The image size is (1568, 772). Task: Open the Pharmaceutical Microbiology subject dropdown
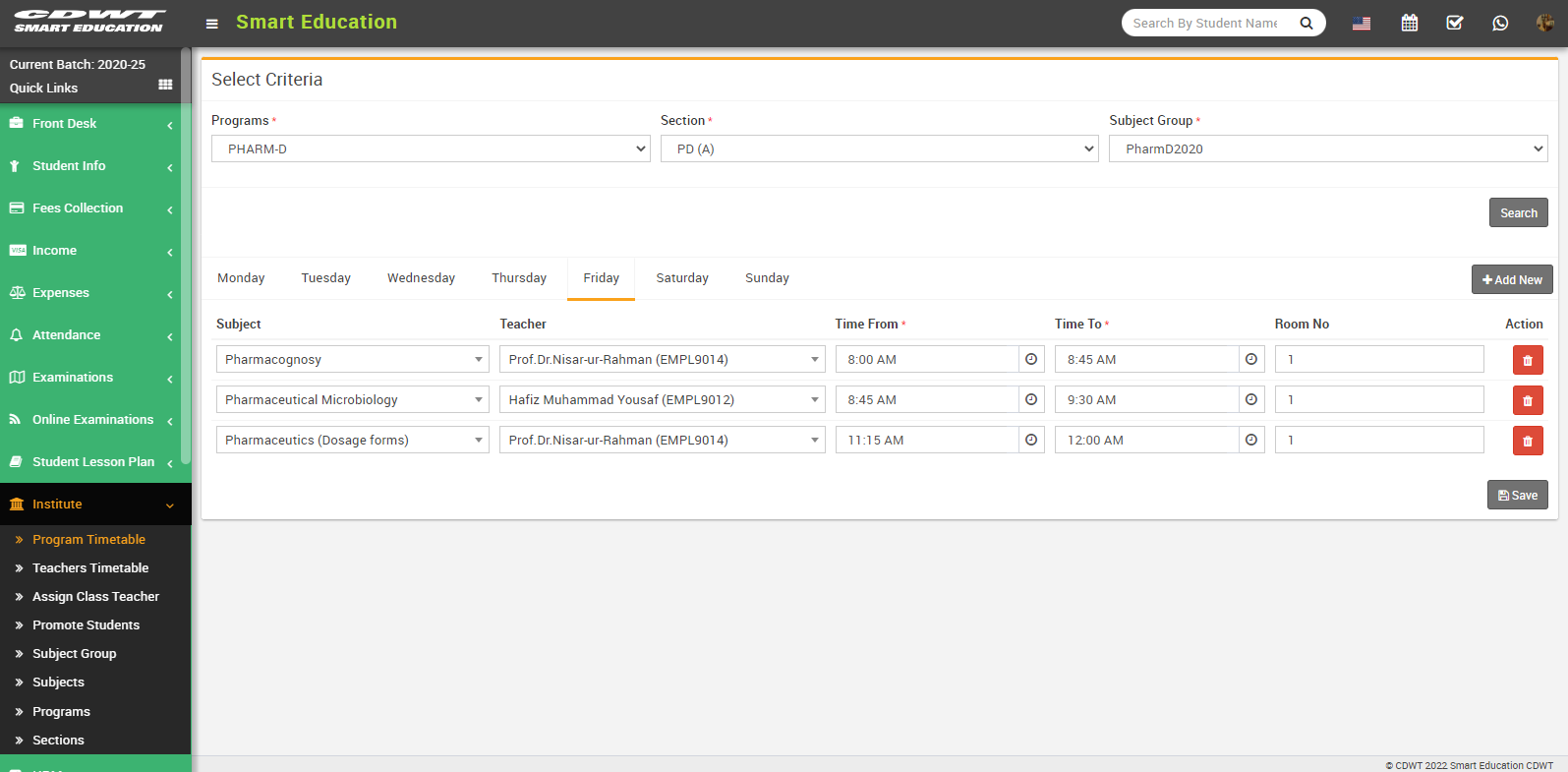(x=353, y=399)
